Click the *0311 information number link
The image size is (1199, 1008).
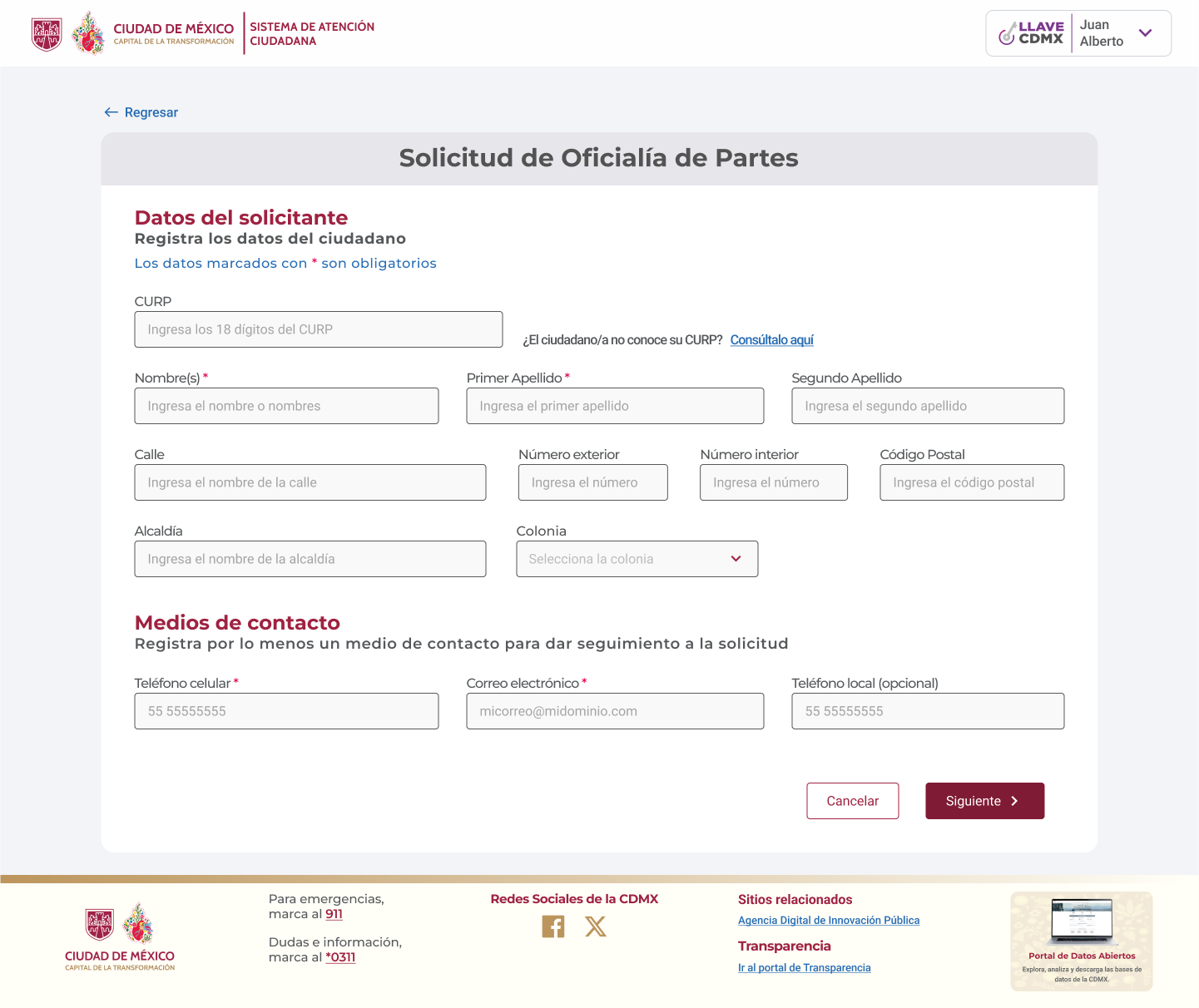point(340,957)
